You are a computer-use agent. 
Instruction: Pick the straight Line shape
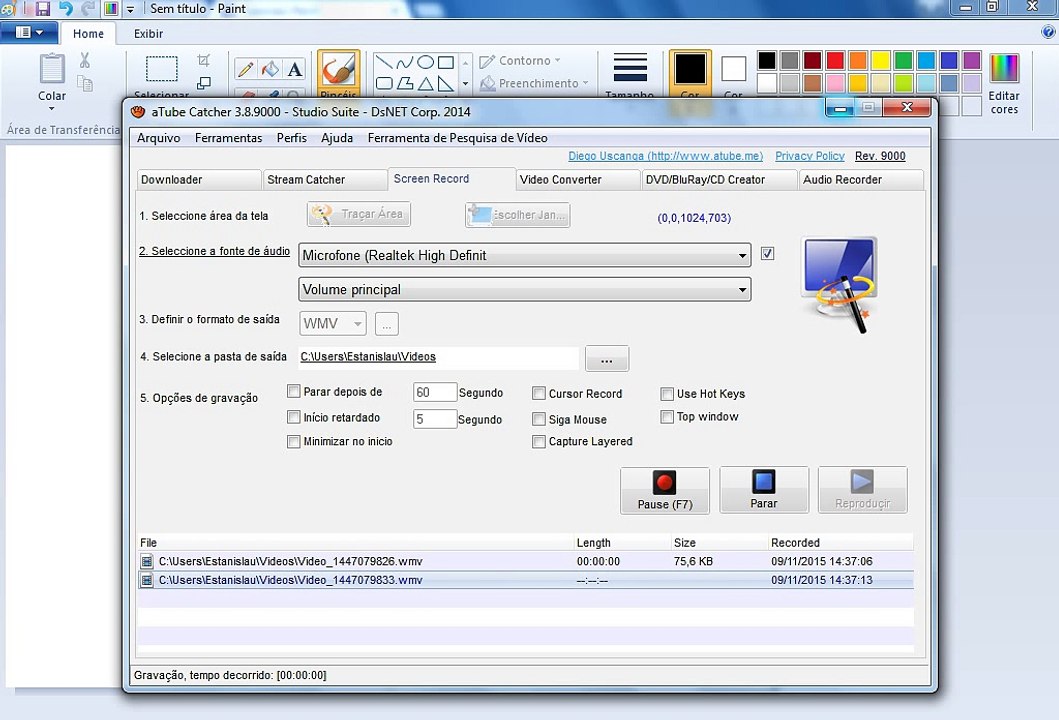[x=384, y=63]
